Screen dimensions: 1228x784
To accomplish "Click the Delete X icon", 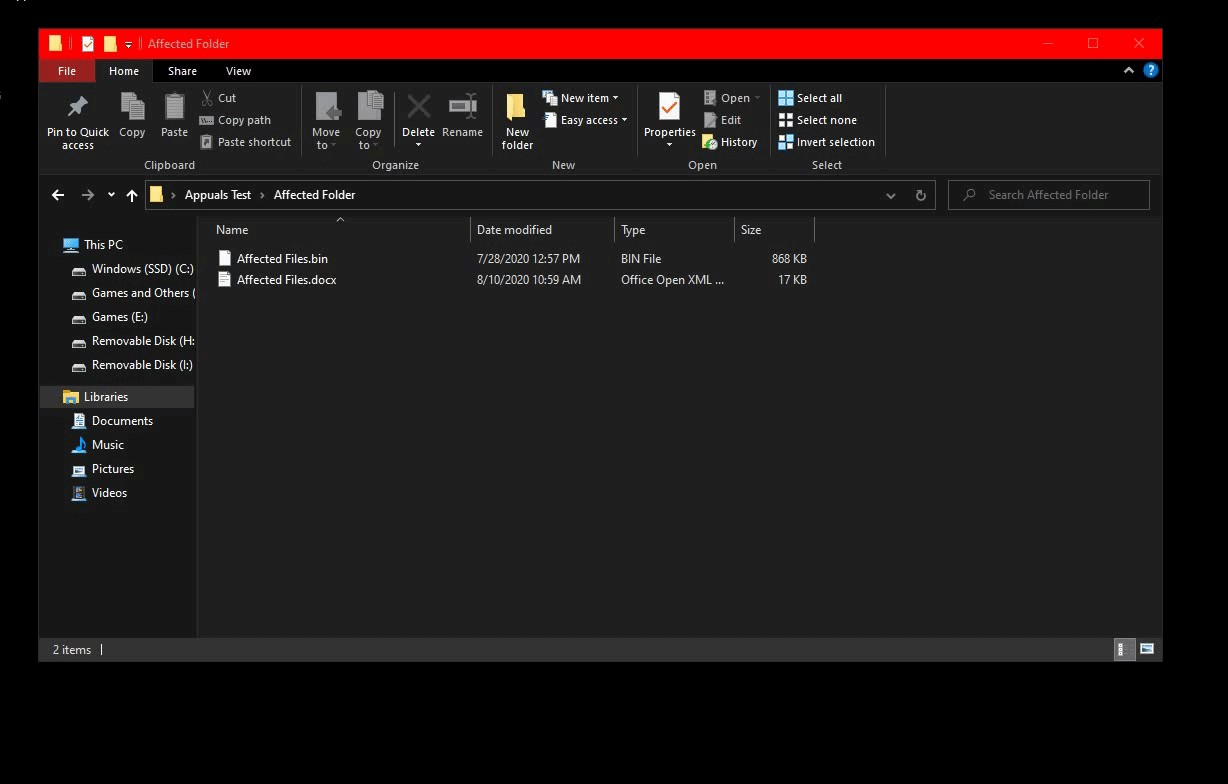I will pos(418,106).
